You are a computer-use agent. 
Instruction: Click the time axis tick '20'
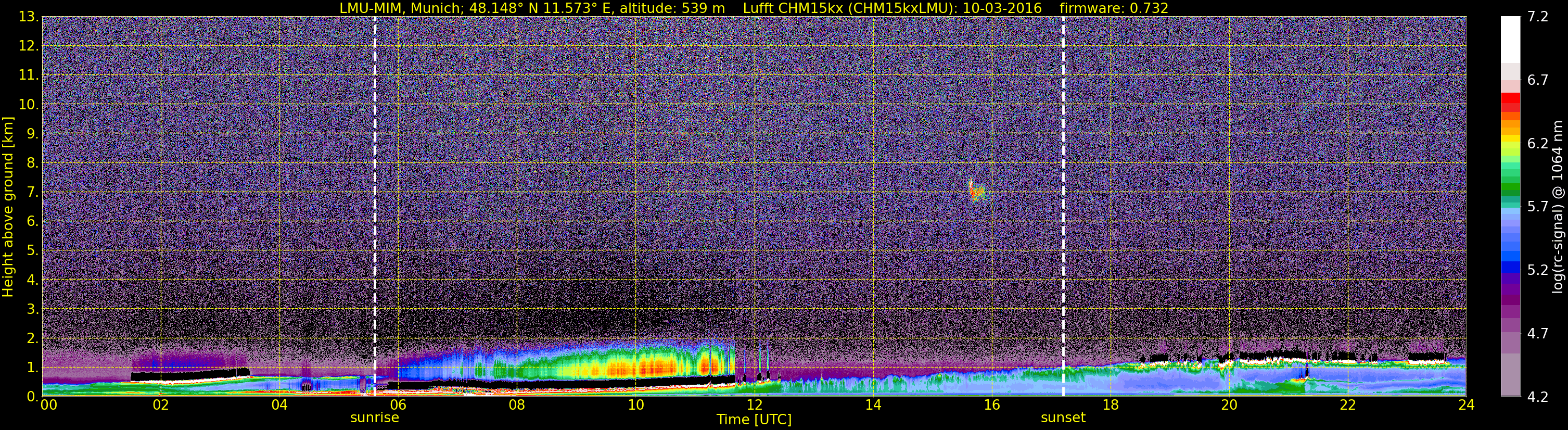(x=1229, y=405)
